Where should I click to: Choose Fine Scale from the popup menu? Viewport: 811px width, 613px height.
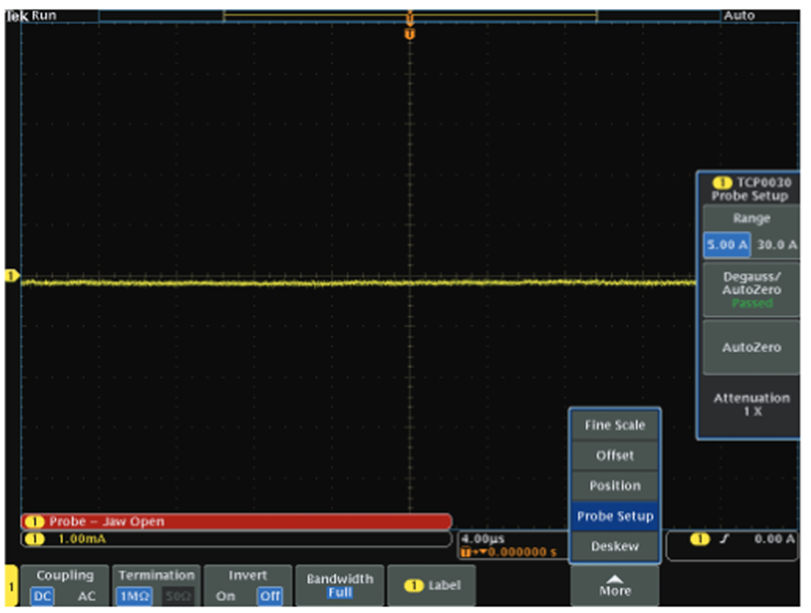[x=614, y=425]
